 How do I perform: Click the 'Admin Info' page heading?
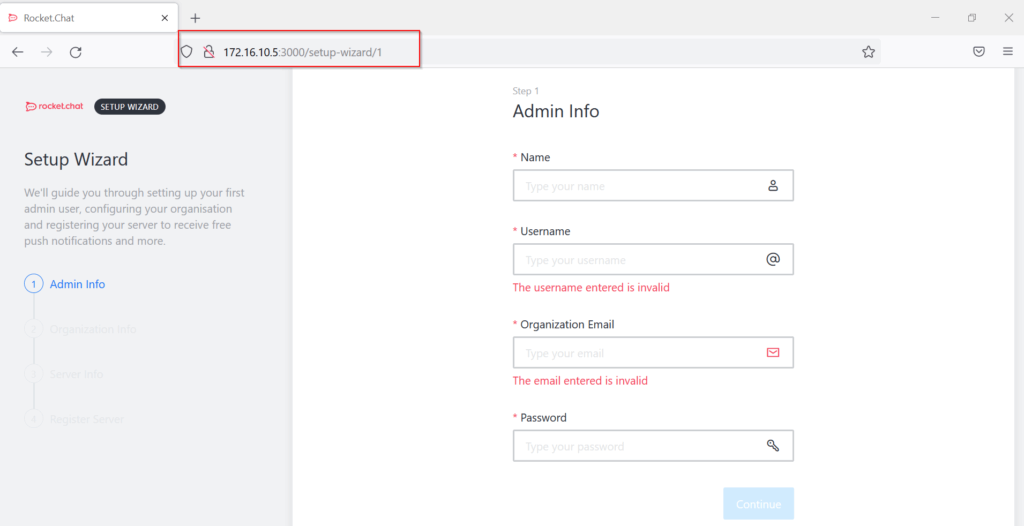[x=556, y=111]
